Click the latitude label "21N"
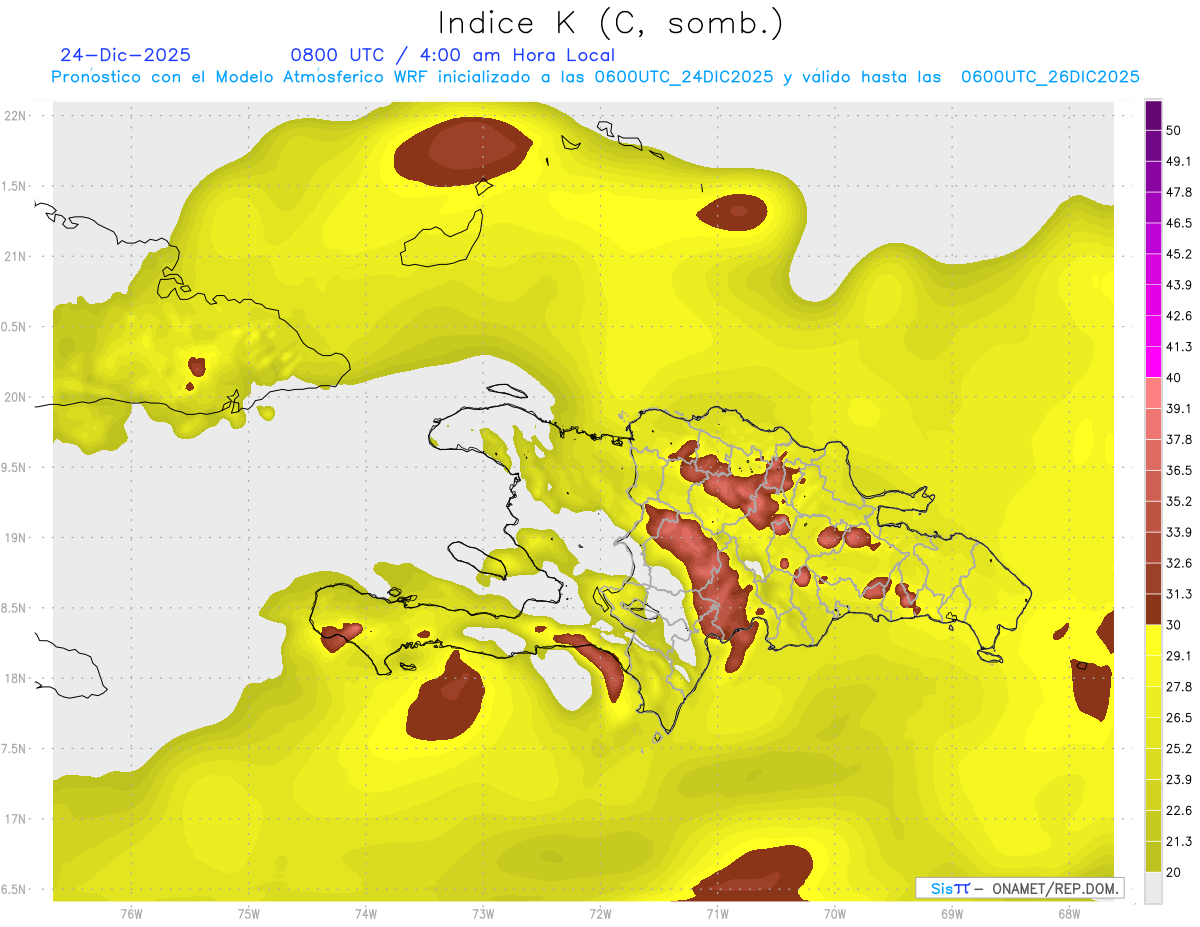This screenshot has width=1200, height=927. (15, 256)
